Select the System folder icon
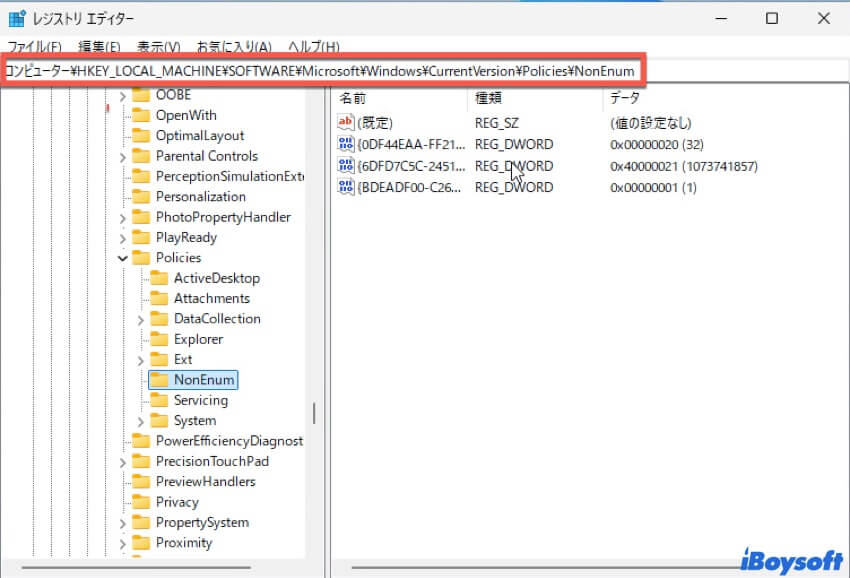 tap(159, 420)
